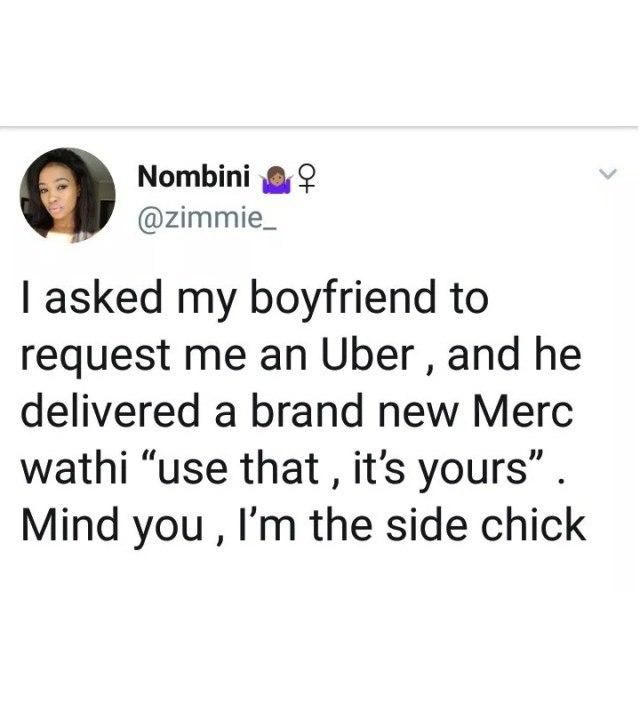Select the word "Uber" in tweet

coord(368,355)
